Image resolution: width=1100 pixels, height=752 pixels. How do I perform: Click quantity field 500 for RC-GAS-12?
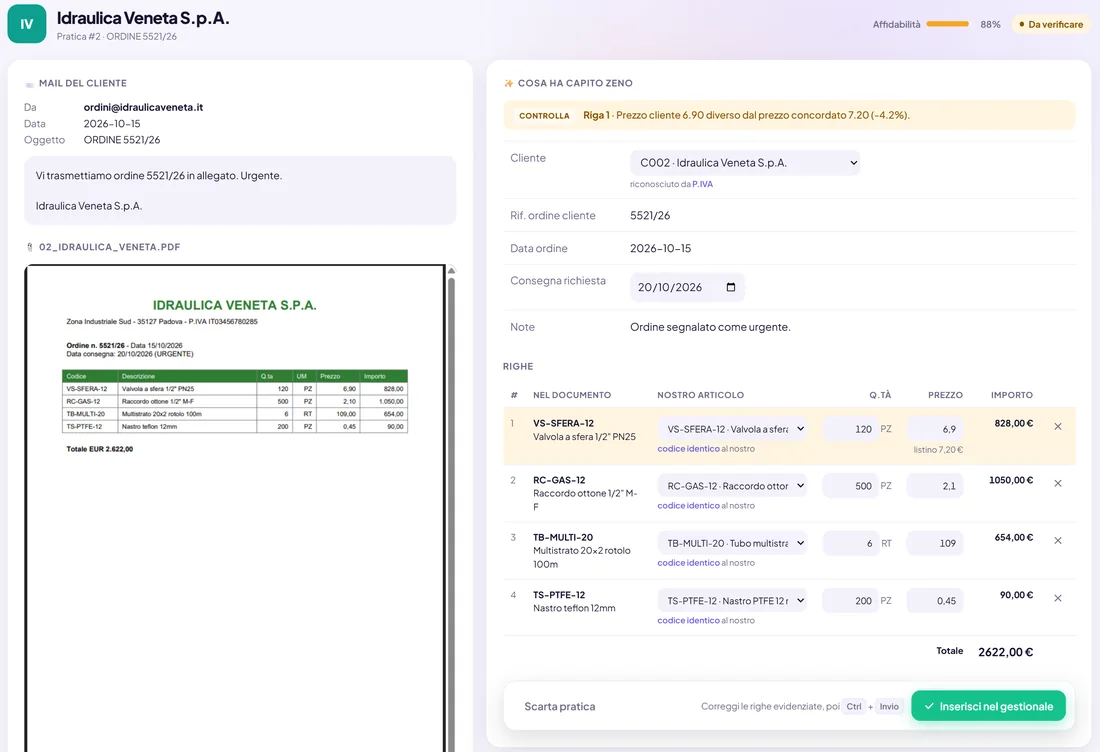[850, 486]
